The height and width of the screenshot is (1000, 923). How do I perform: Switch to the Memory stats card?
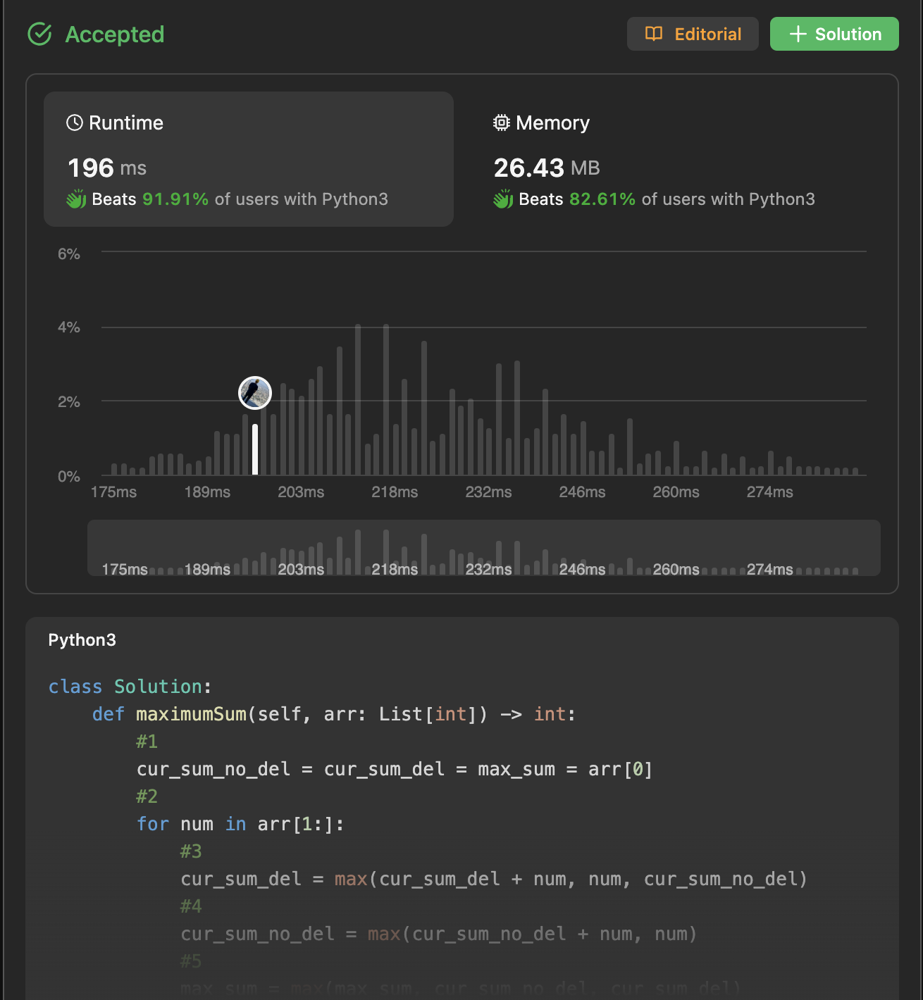(x=670, y=159)
